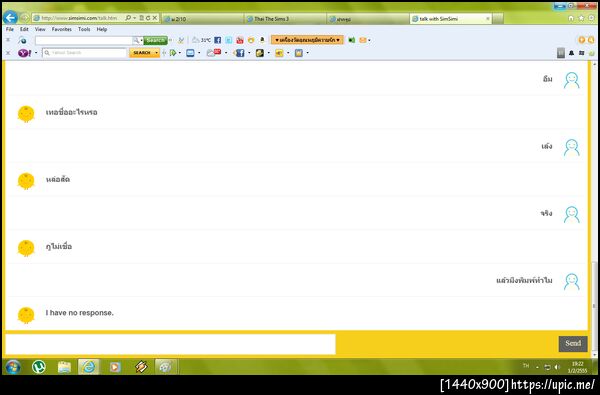Click user avatar beside the 'จริง' message
600x395 pixels.
[571, 214]
